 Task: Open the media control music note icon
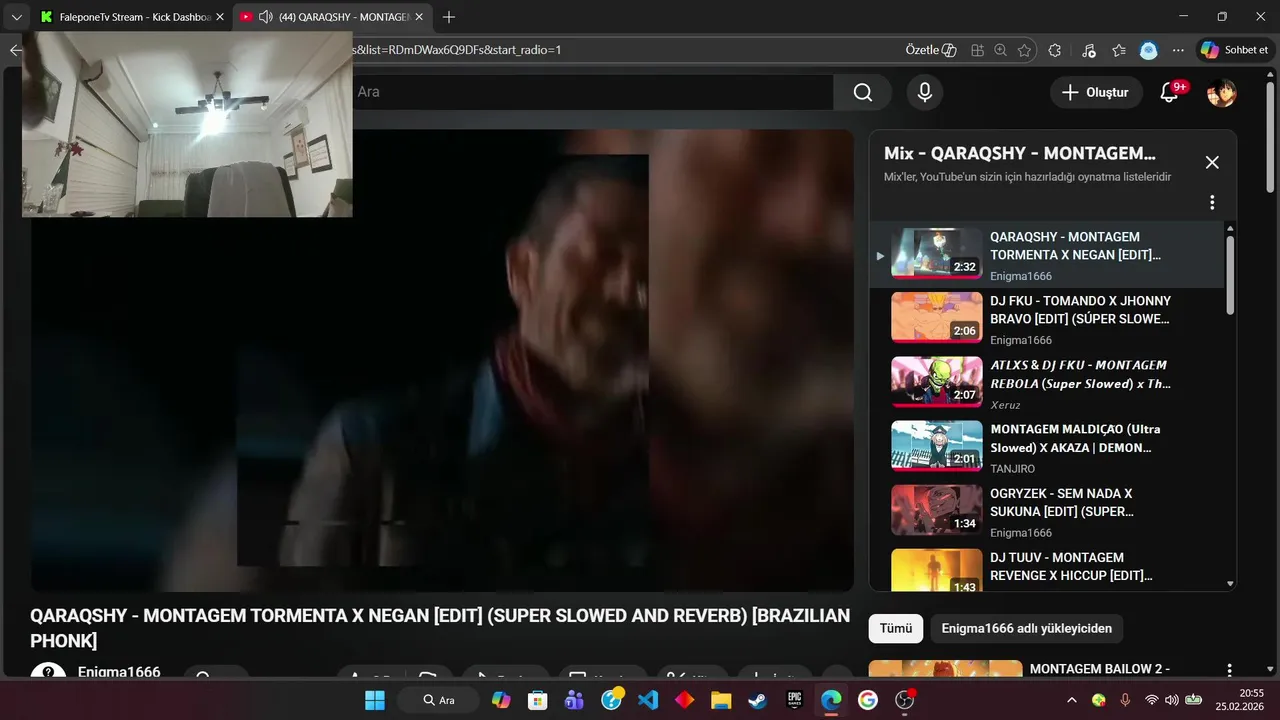point(1089,50)
